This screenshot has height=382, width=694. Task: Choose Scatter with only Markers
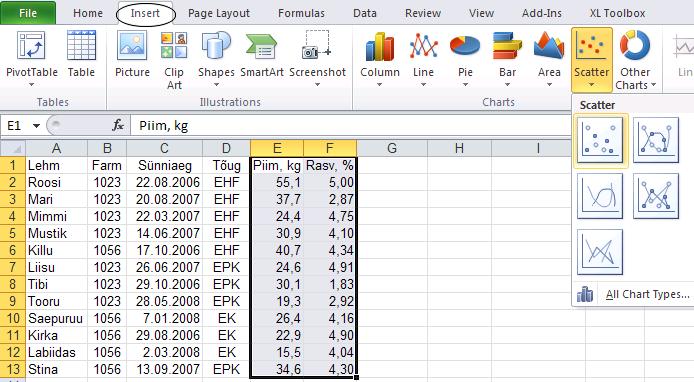coord(600,140)
